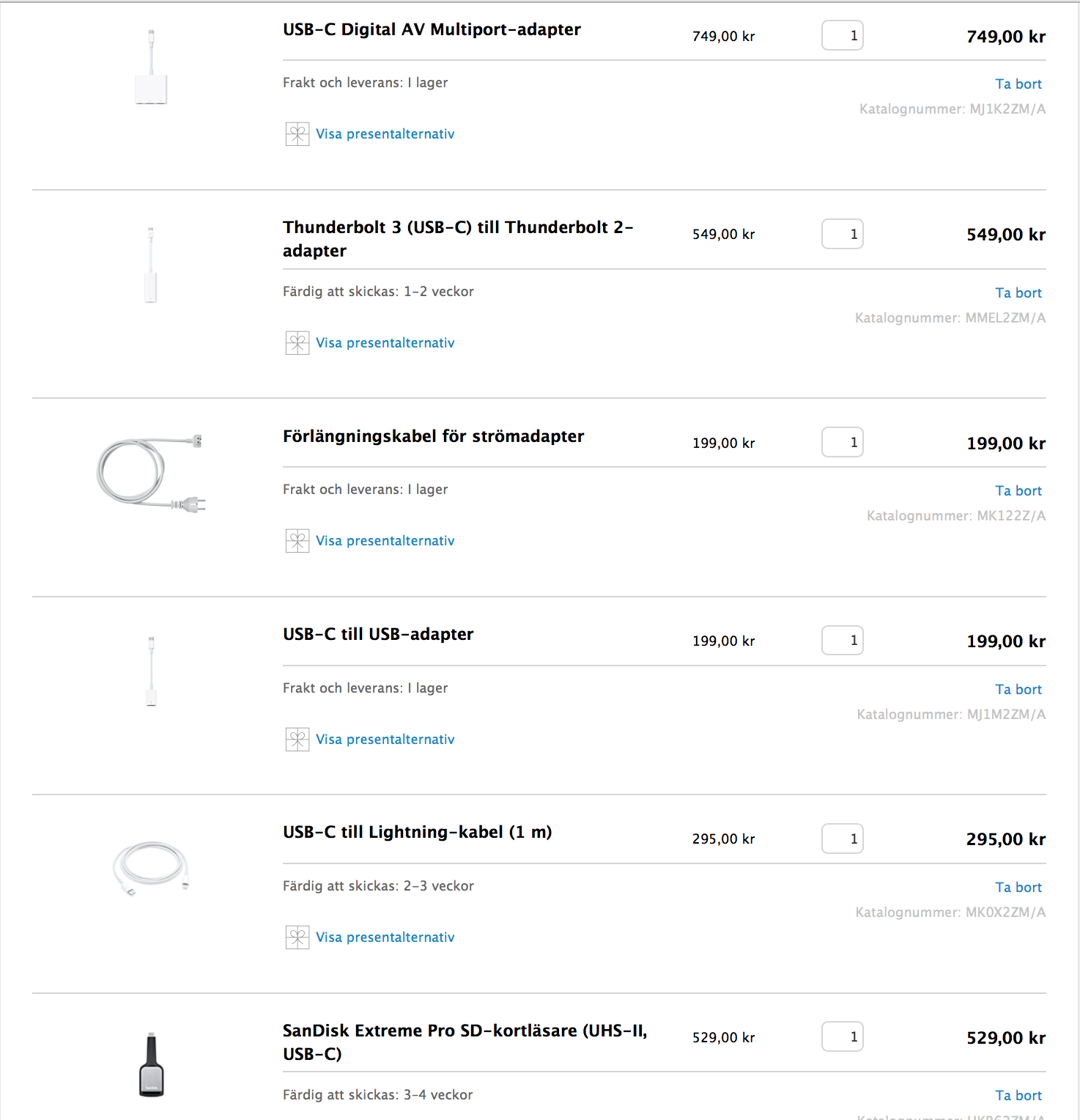Remove USB-C till Lightning-kabel with Ta bort
1080x1120 pixels.
click(x=1018, y=888)
